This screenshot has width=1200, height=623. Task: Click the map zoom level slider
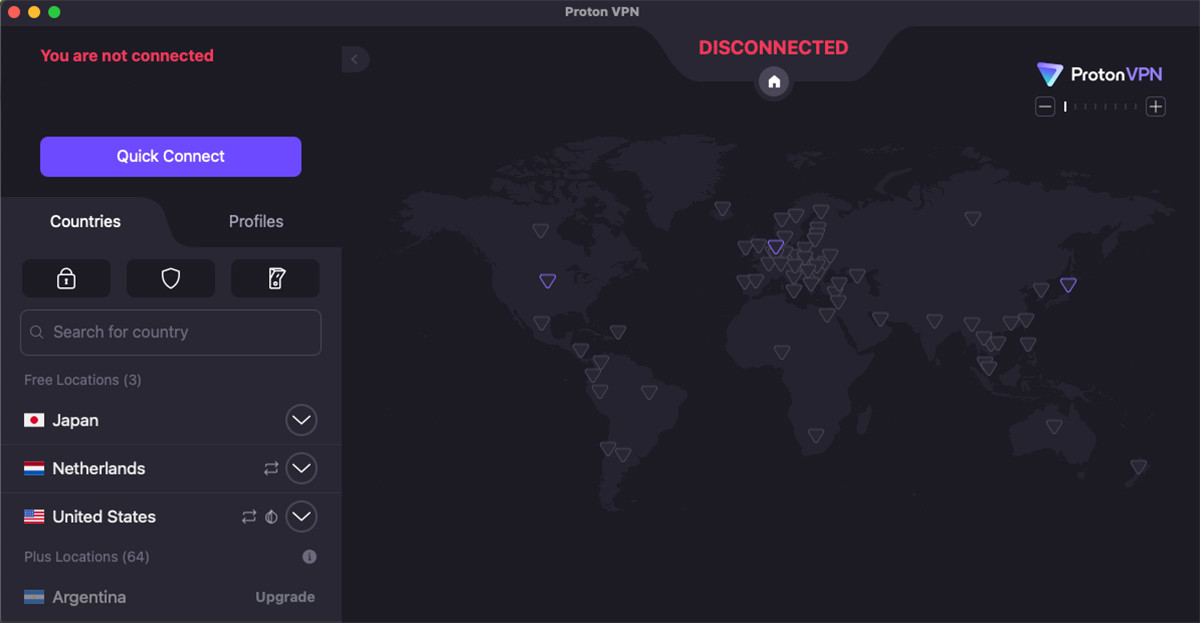[1100, 106]
